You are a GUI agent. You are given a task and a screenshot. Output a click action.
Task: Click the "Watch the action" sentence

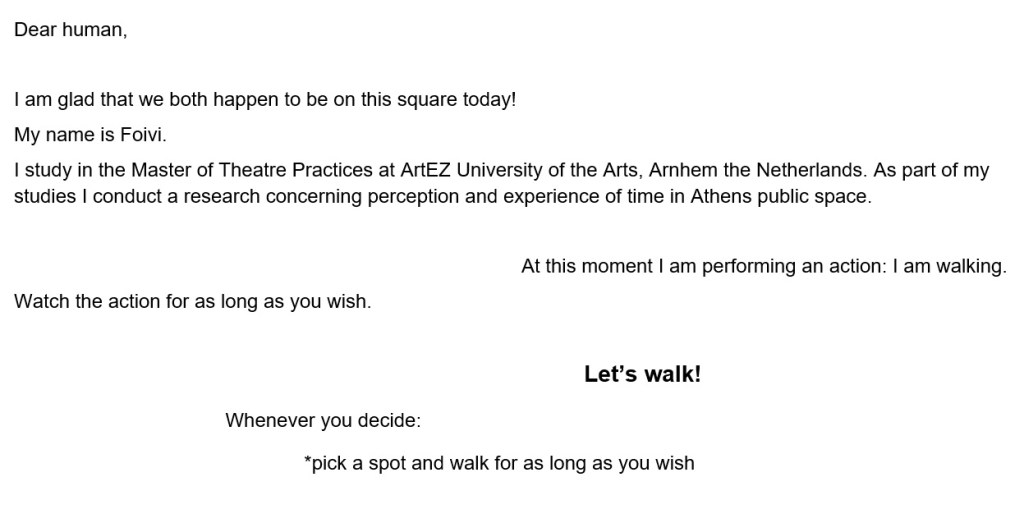click(x=192, y=301)
